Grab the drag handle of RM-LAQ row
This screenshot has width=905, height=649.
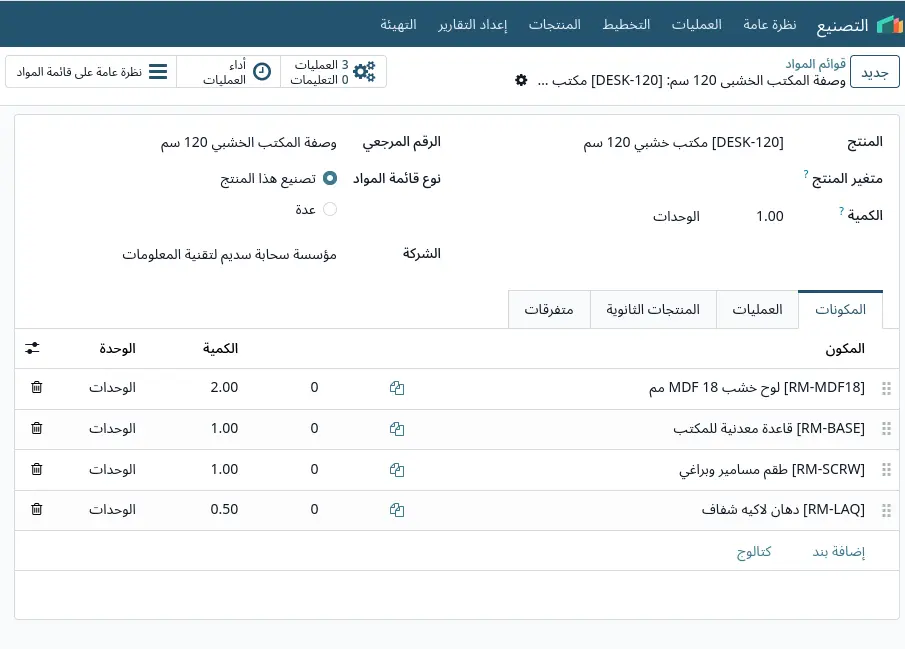point(887,510)
